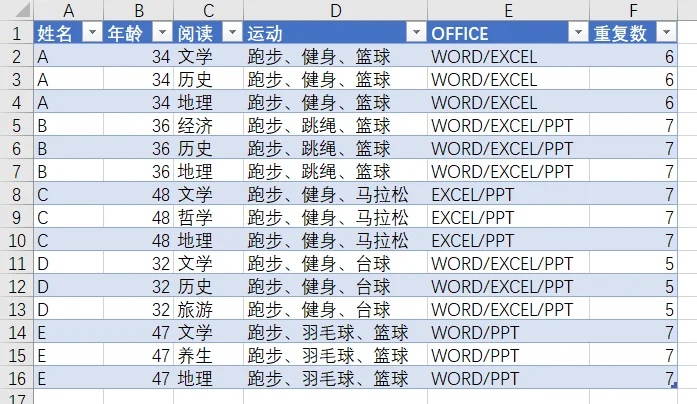Select cell 经济 in row 5
This screenshot has height=404, width=697.
tap(208, 125)
